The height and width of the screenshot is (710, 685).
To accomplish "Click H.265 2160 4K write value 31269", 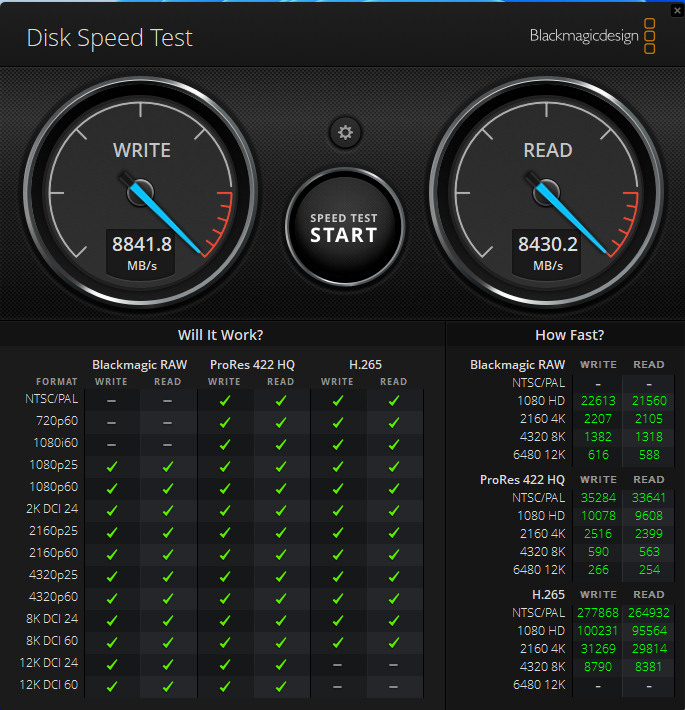I will pyautogui.click(x=598, y=649).
